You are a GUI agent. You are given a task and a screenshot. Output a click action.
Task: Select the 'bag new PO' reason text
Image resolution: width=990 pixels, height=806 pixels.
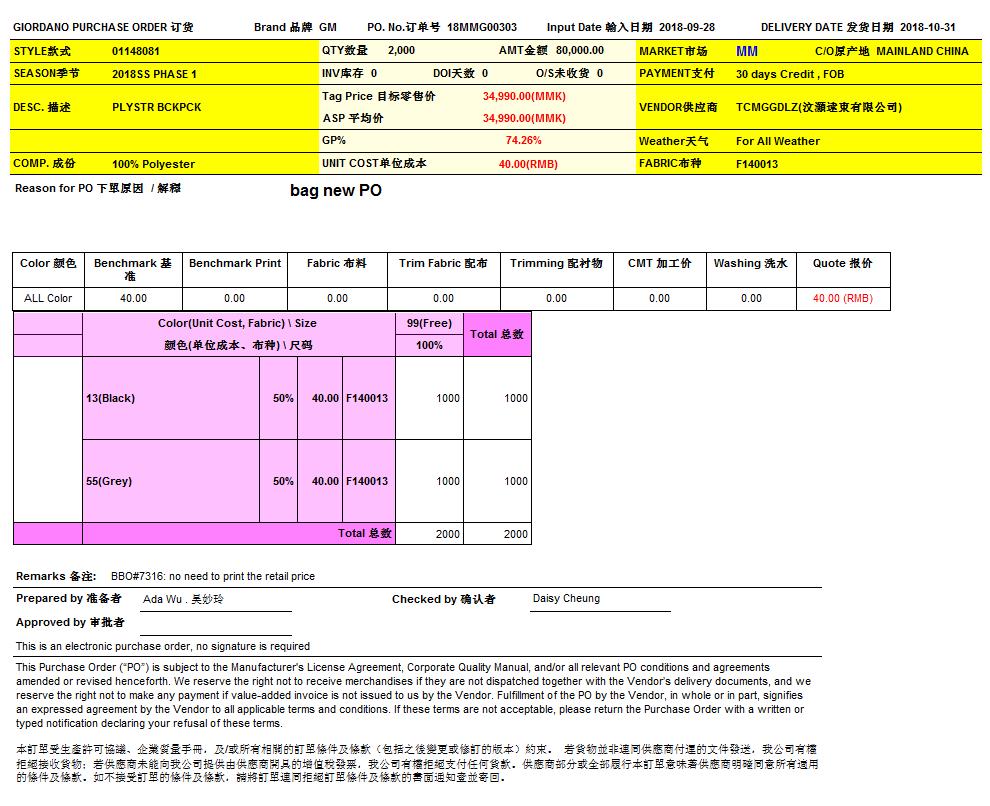click(335, 190)
